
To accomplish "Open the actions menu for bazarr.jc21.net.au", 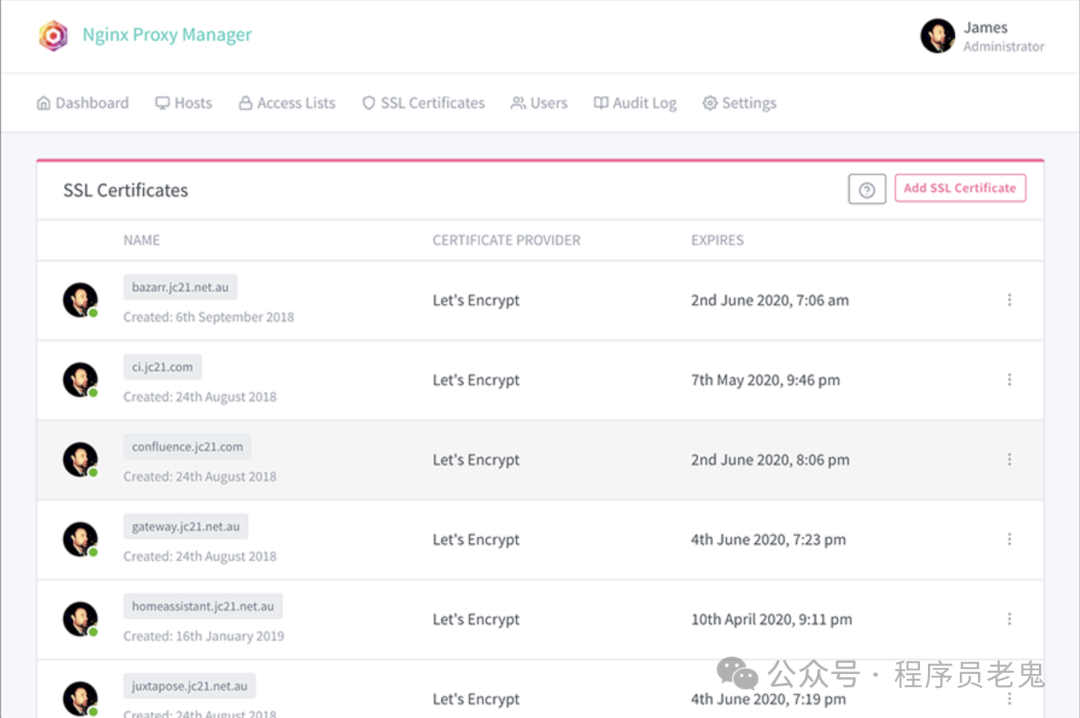I will (1009, 300).
